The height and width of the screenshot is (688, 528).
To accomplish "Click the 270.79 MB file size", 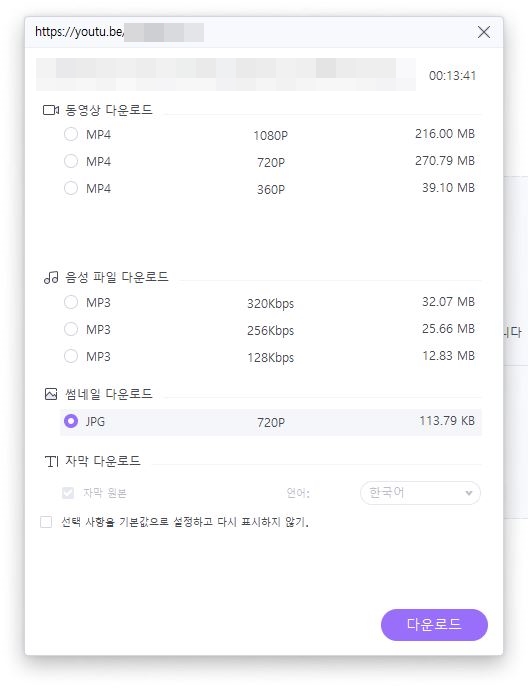I will (x=445, y=161).
